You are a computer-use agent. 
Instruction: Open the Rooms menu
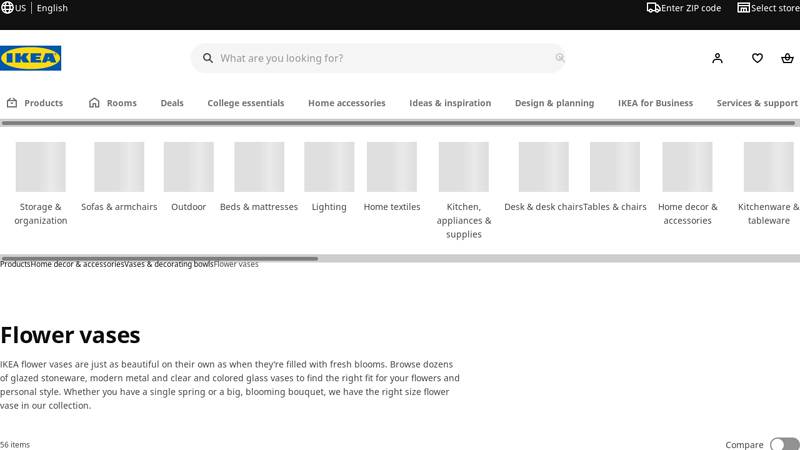[113, 103]
